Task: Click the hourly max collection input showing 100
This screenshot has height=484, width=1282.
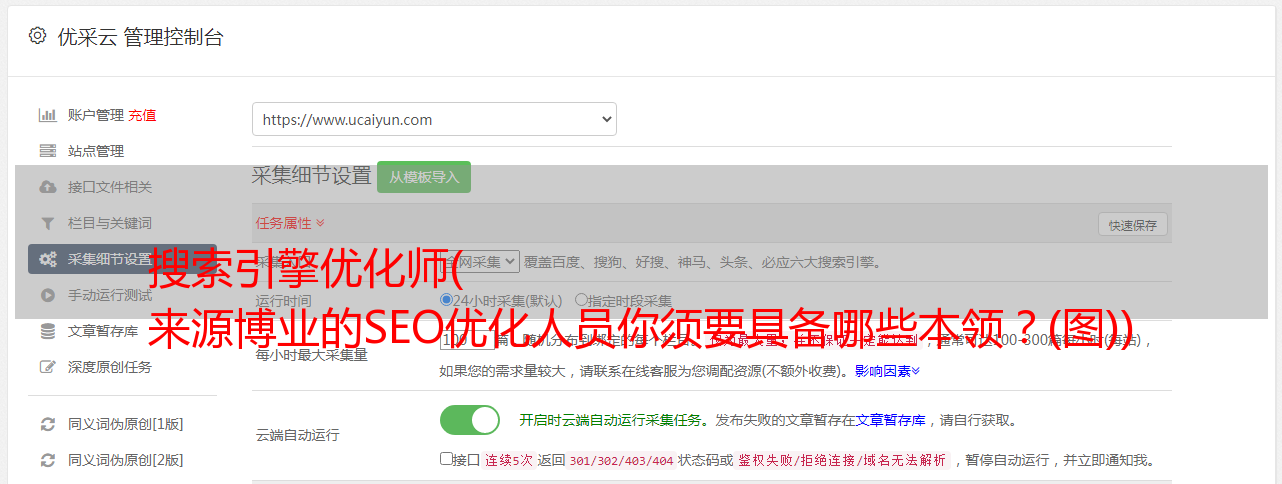Action: 468,339
